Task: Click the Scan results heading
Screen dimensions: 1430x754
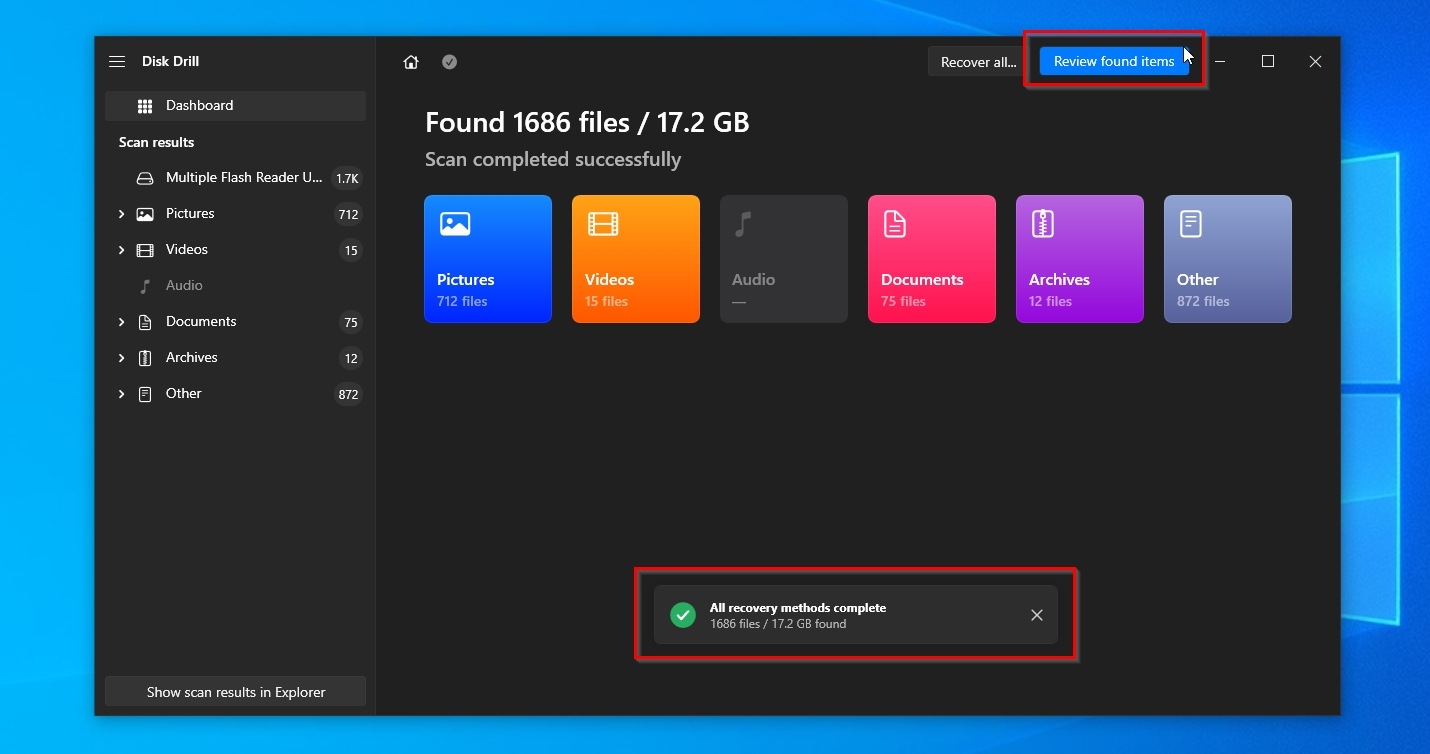Action: 156,142
